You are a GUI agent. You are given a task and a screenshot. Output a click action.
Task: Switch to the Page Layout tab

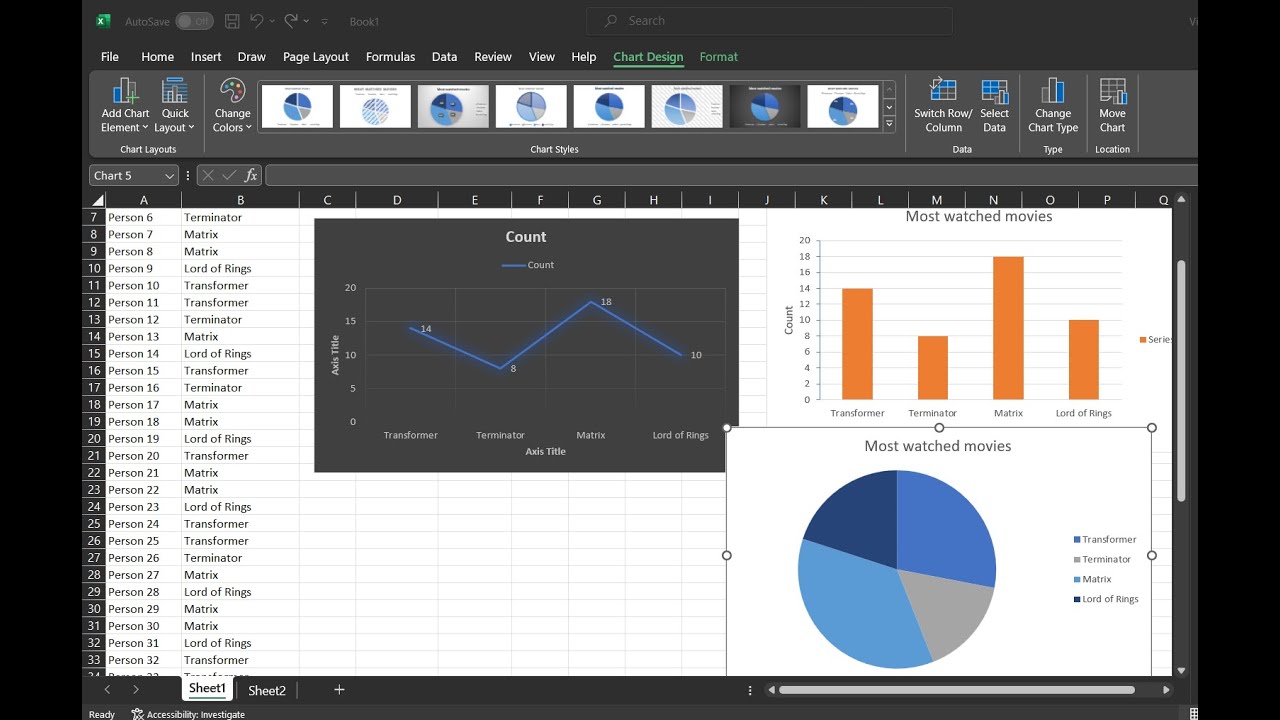(x=316, y=57)
